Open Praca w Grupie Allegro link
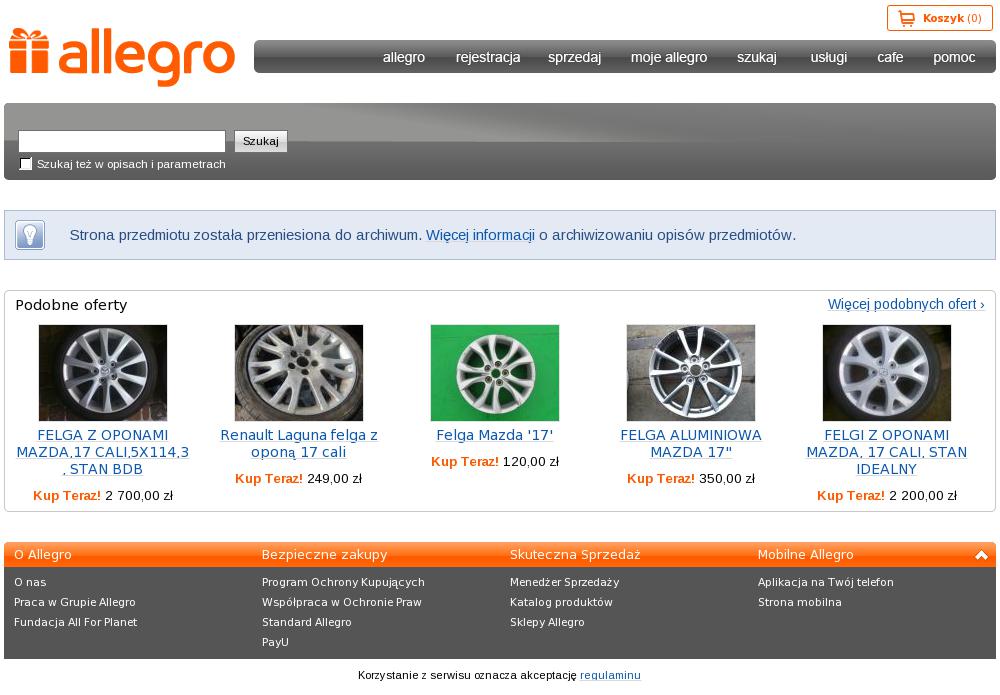 (75, 602)
